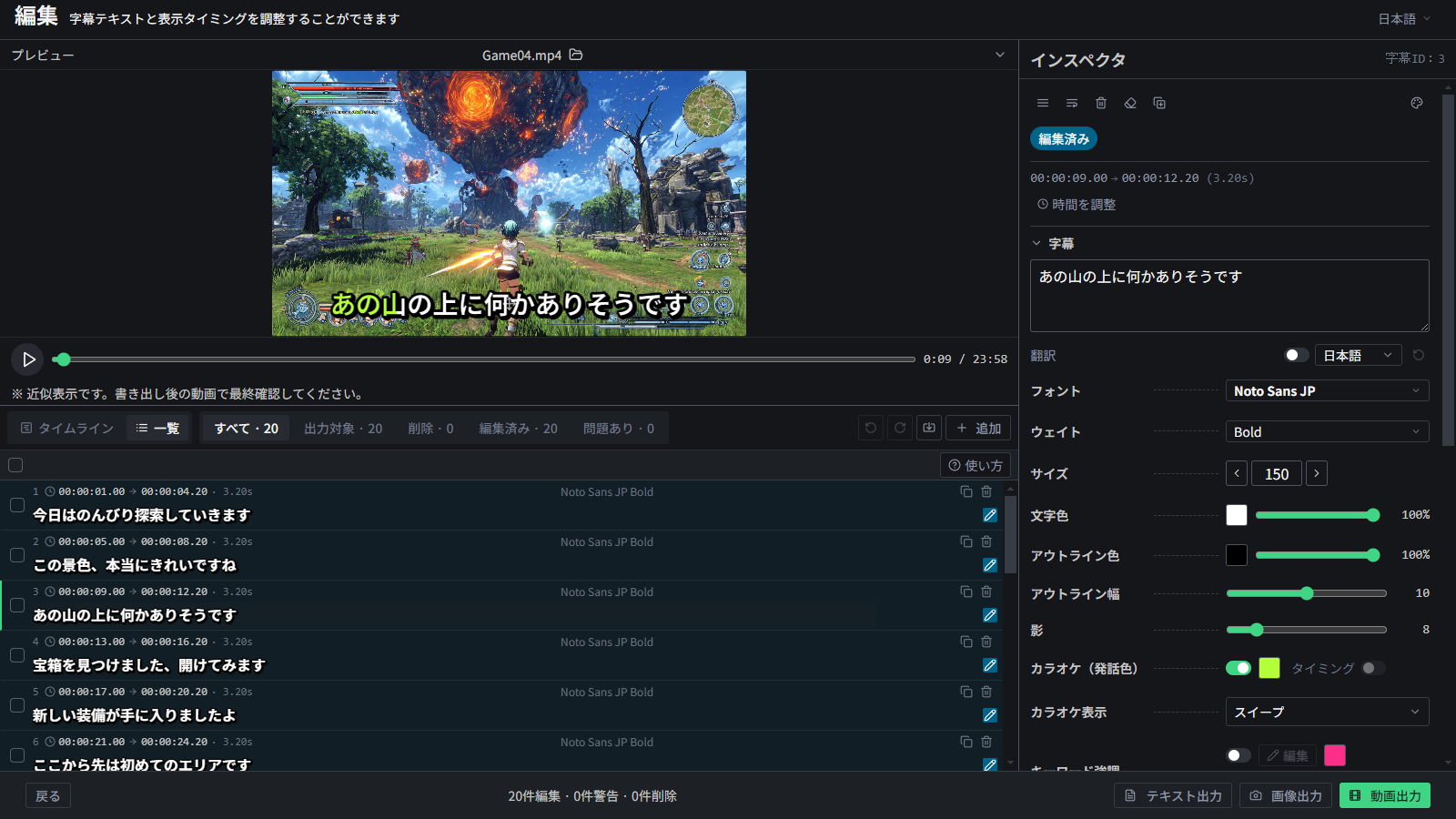Copy subtitle row 2 (この景色、本当にきれいですね)
Screen dimensions: 1456x819
click(966, 541)
